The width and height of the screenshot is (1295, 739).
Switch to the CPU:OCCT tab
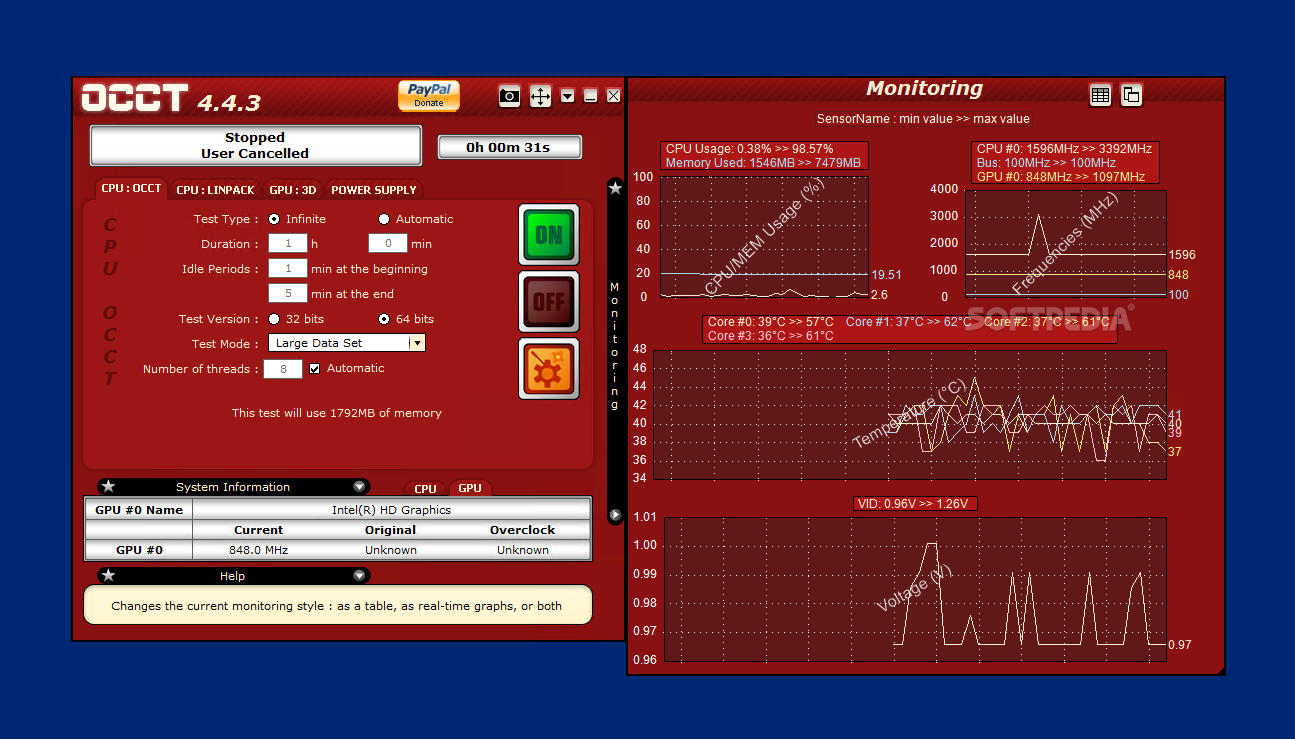[x=131, y=189]
